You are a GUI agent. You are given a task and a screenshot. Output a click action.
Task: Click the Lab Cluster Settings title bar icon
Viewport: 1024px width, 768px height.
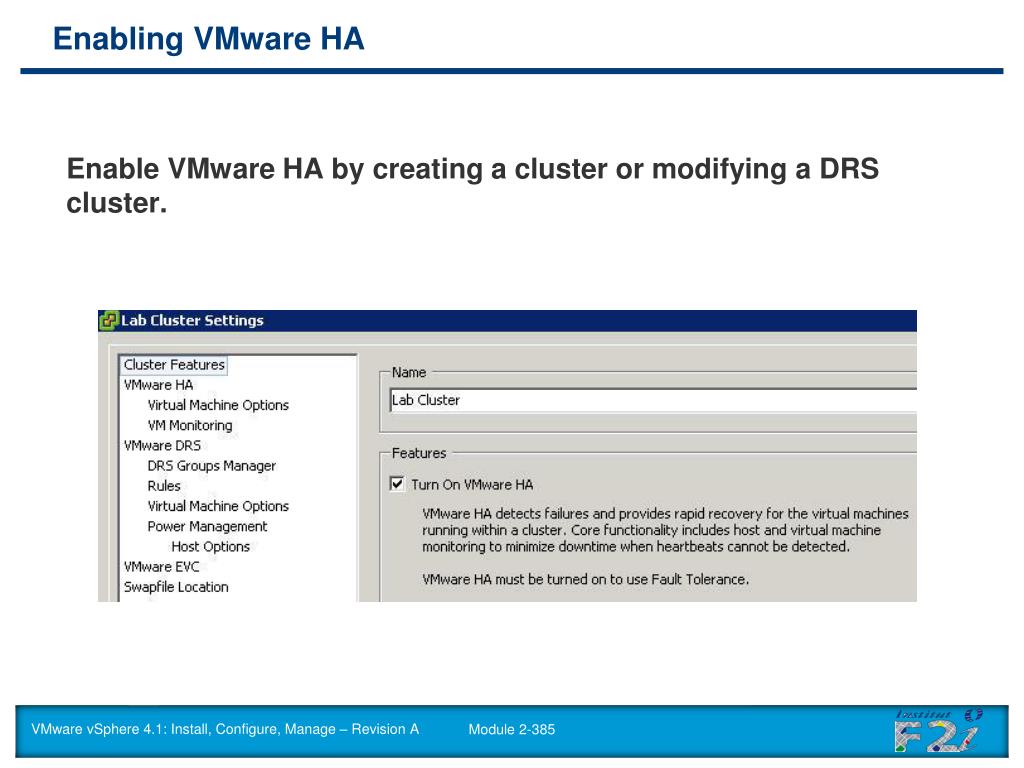[x=108, y=321]
